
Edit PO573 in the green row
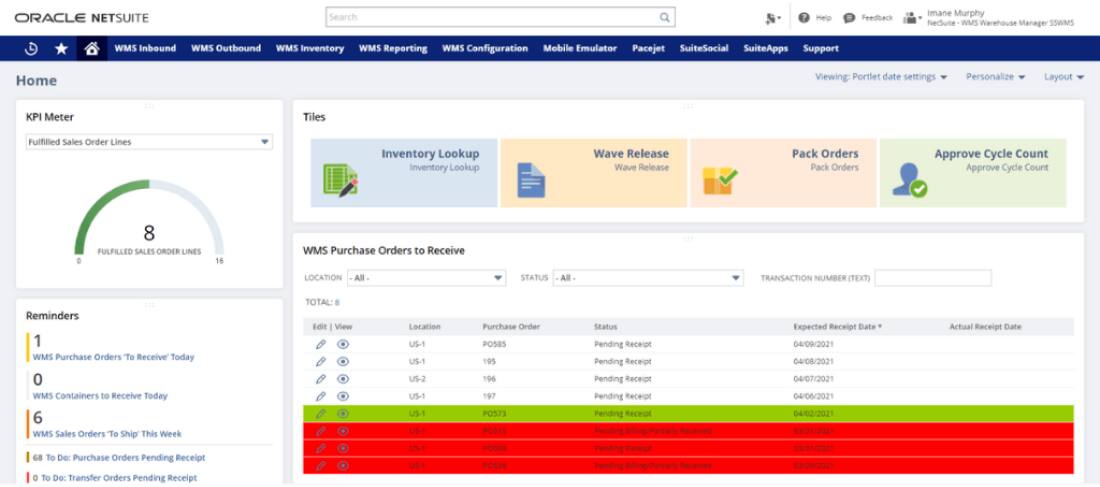tap(321, 413)
